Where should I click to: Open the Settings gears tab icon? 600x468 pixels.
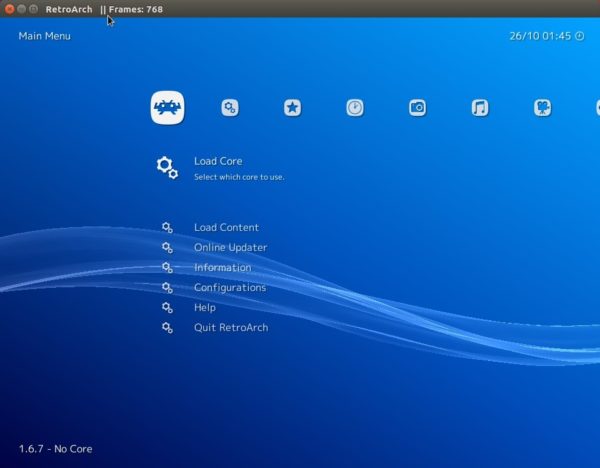(230, 108)
